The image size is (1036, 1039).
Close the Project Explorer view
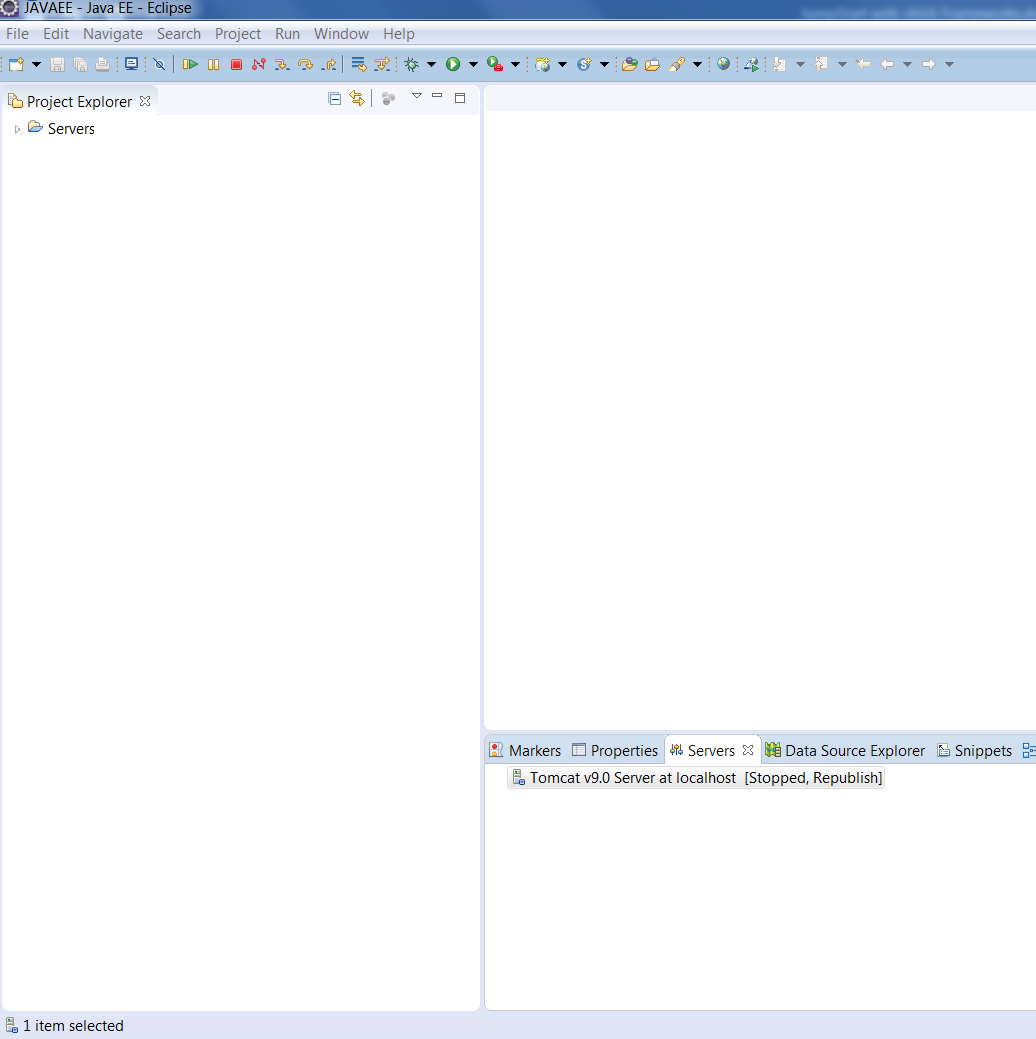pyautogui.click(x=145, y=101)
